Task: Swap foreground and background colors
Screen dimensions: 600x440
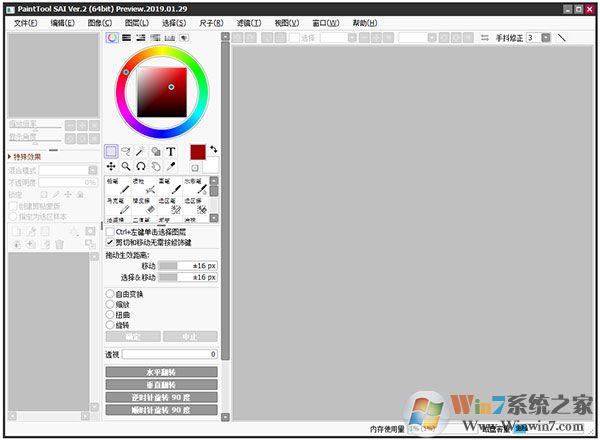Action: click(x=214, y=149)
